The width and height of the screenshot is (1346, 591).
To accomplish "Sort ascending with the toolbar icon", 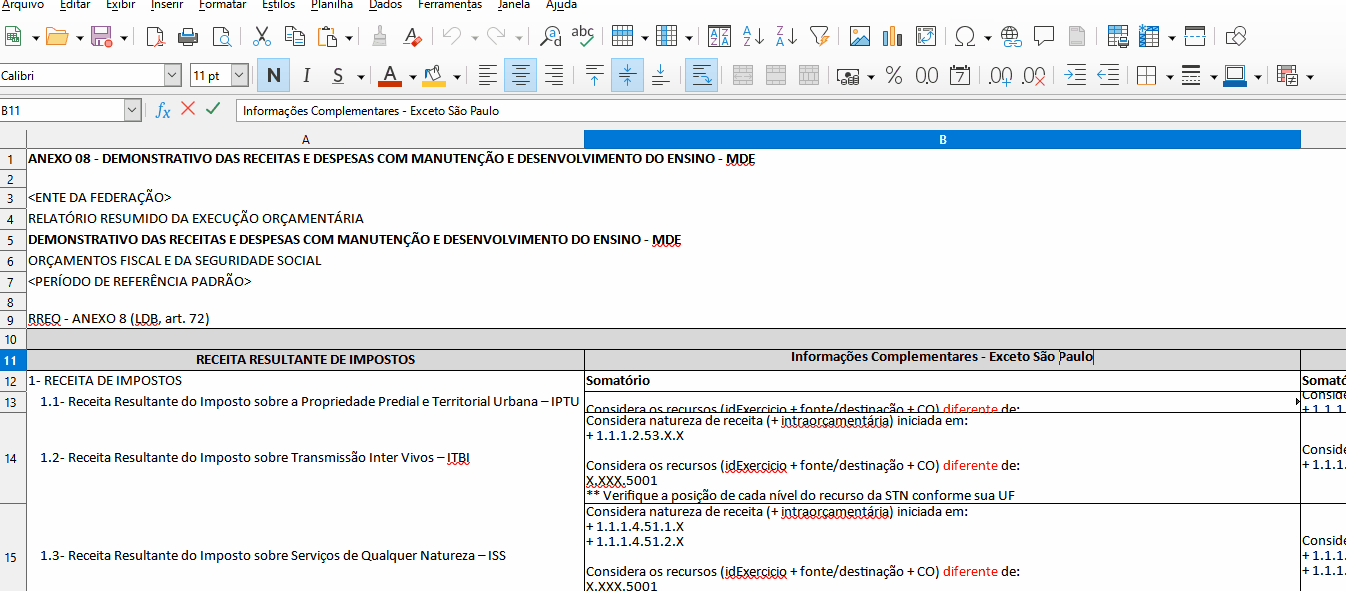I will pyautogui.click(x=753, y=37).
